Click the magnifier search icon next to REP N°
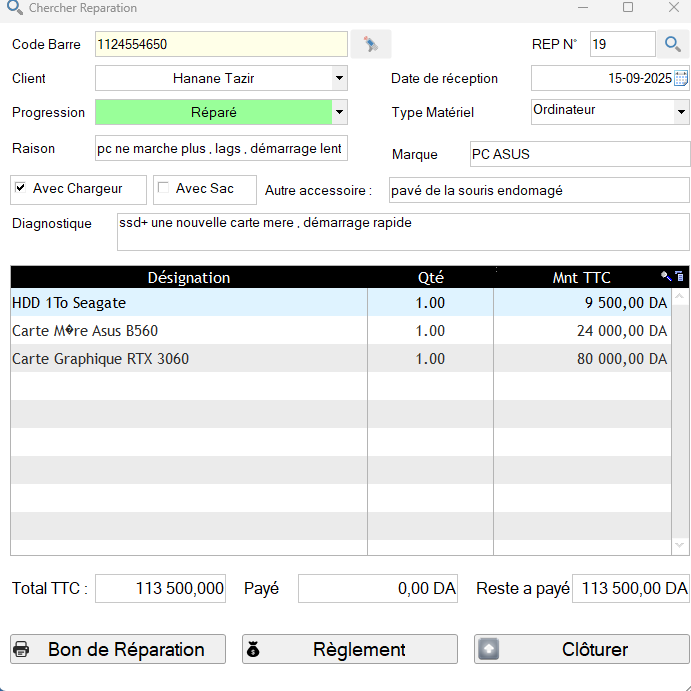This screenshot has height=691, width=691. click(672, 44)
